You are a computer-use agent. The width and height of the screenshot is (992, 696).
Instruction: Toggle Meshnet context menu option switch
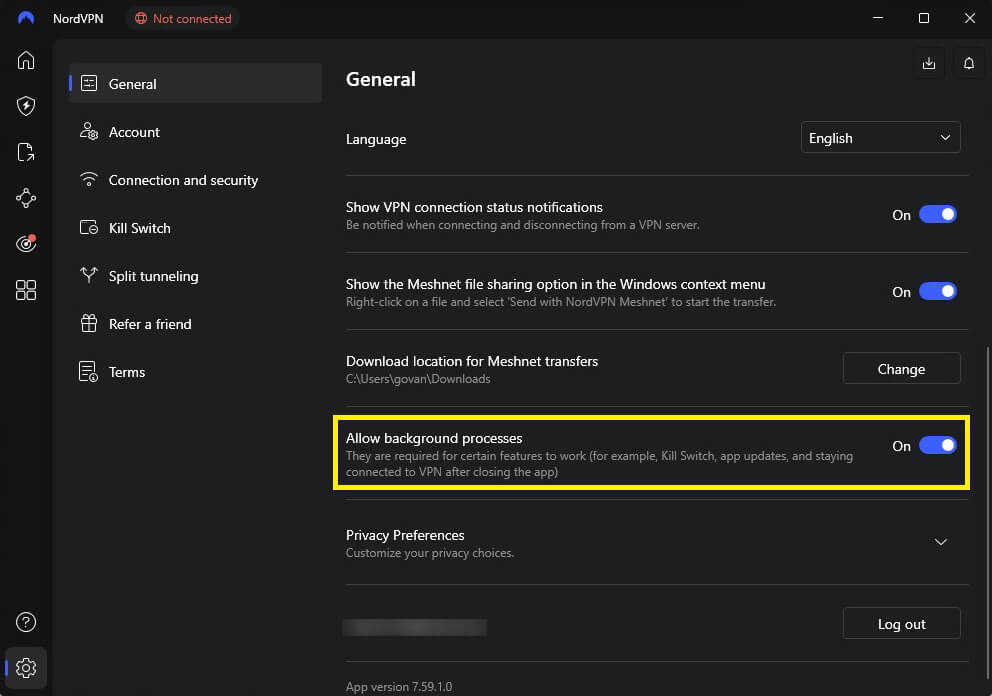pos(938,292)
